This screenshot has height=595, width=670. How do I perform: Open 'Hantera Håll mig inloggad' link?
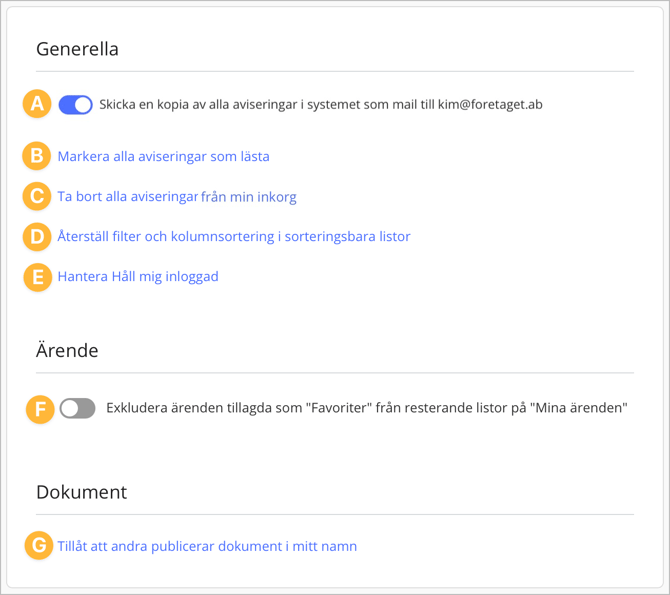point(138,276)
